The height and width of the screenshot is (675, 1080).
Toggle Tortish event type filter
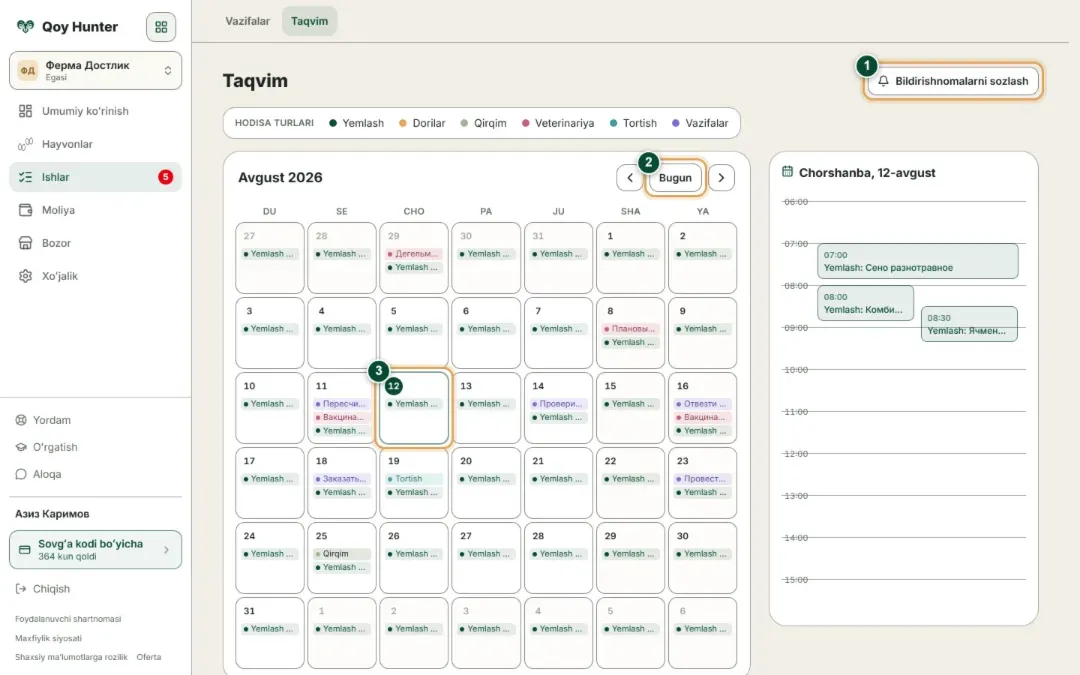click(633, 123)
